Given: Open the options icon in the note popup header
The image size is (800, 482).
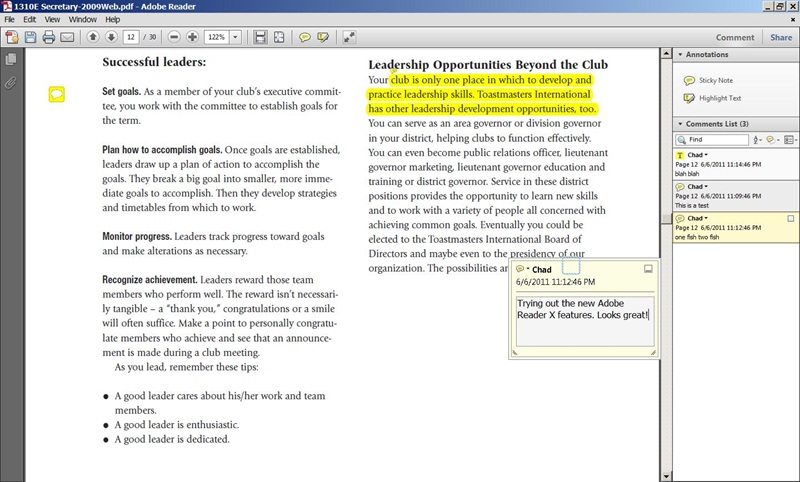Looking at the screenshot, I should [522, 269].
